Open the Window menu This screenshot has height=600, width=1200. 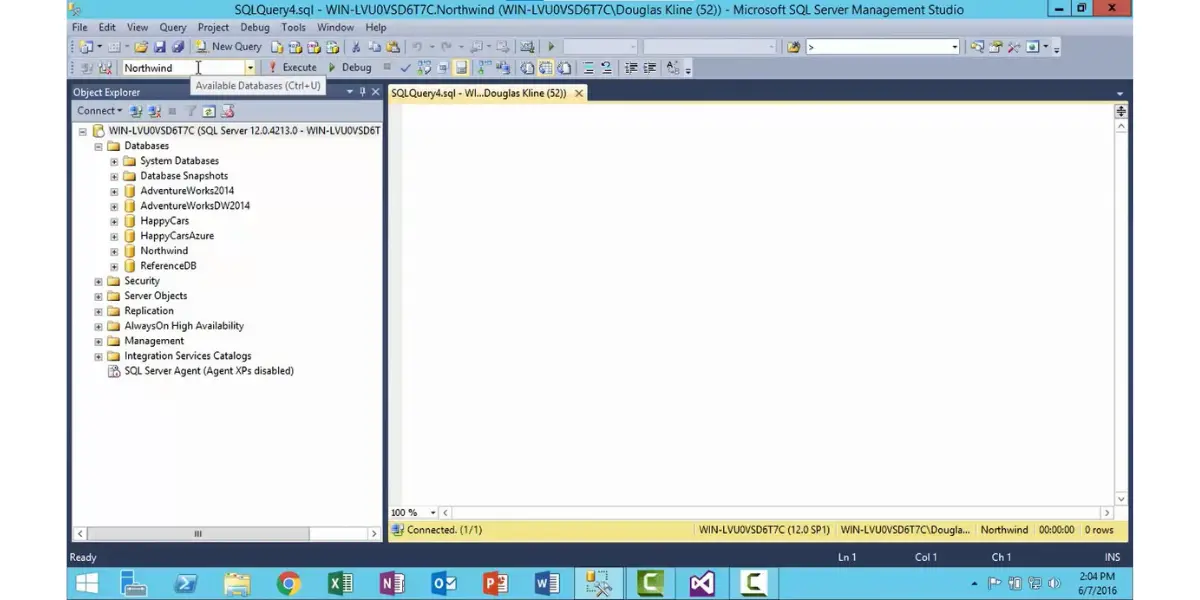335,27
